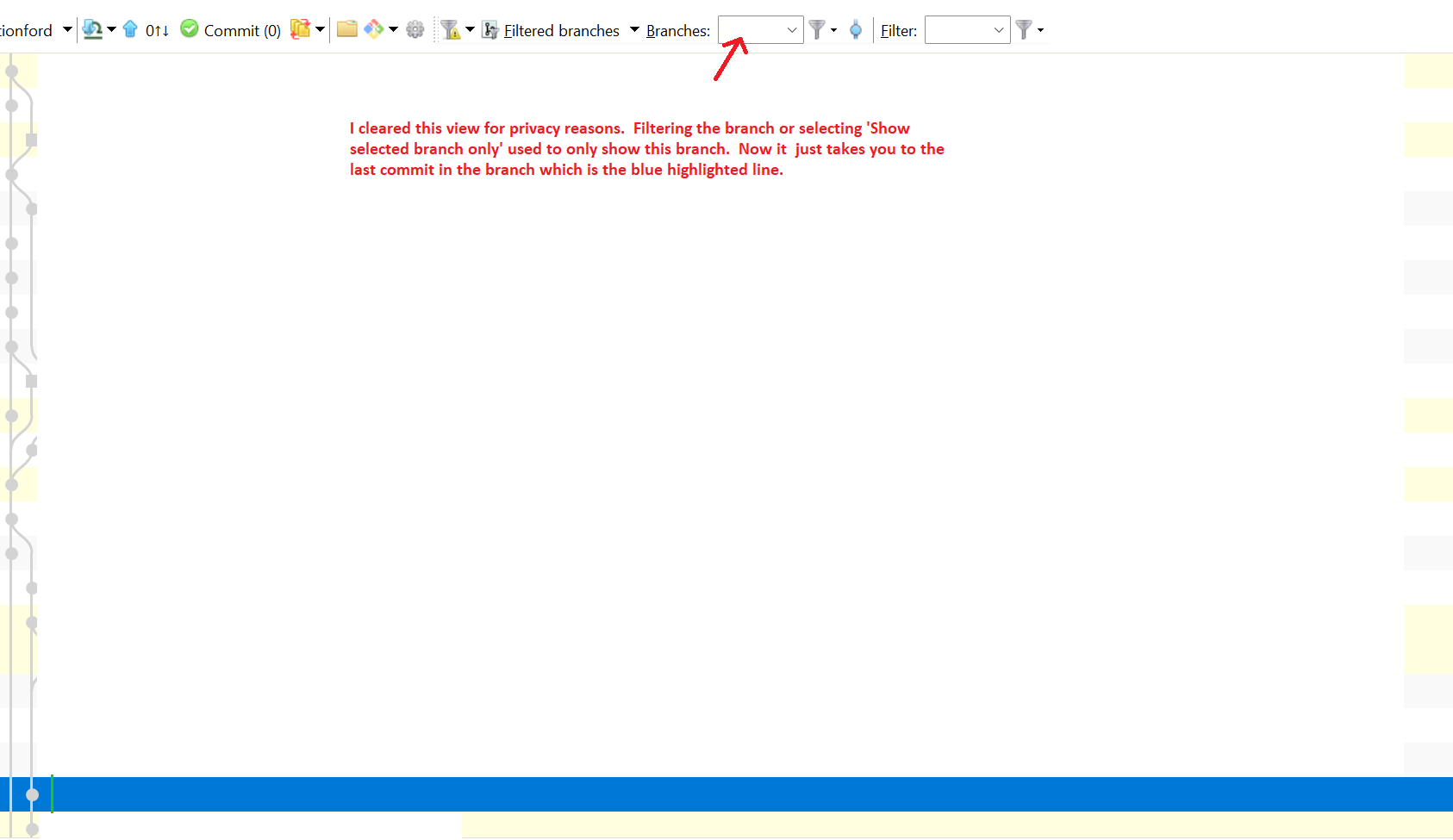Viewport: 1453px width, 840px height.
Task: Click the Filtered branches label
Action: click(560, 30)
